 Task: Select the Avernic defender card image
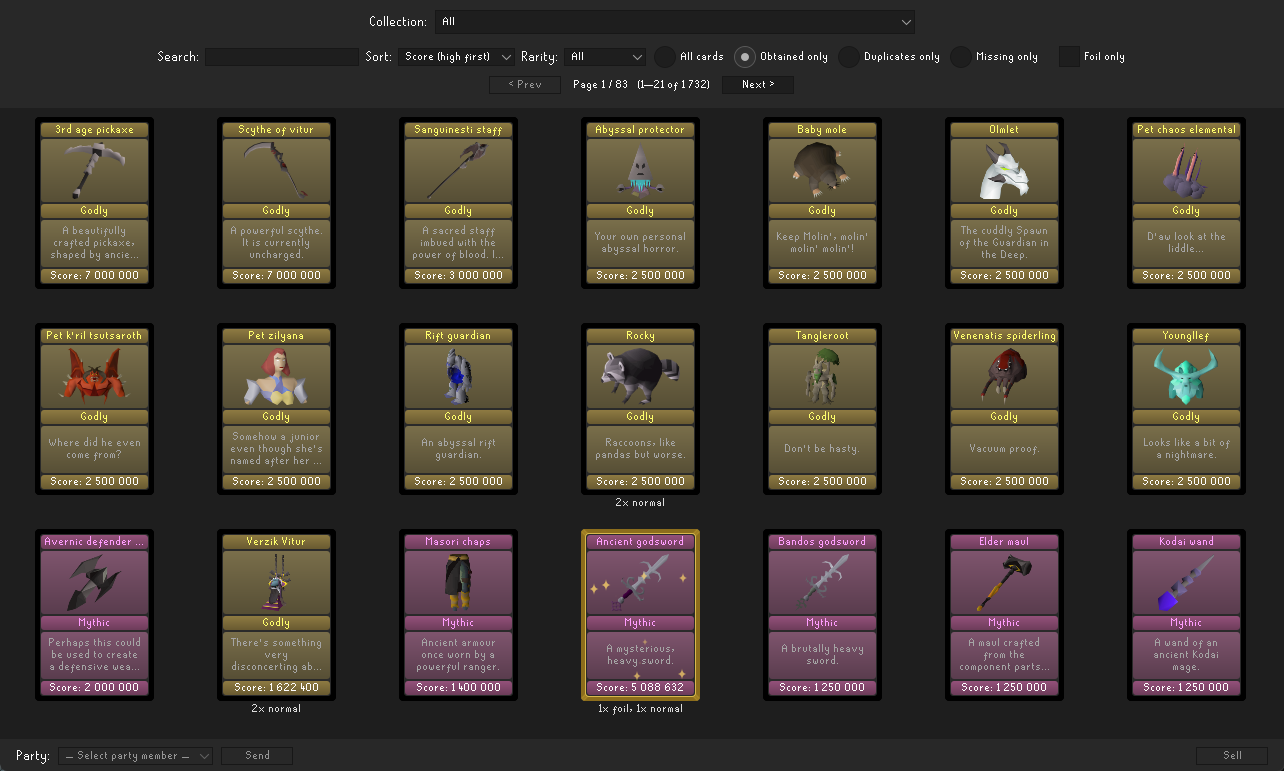coord(94,582)
